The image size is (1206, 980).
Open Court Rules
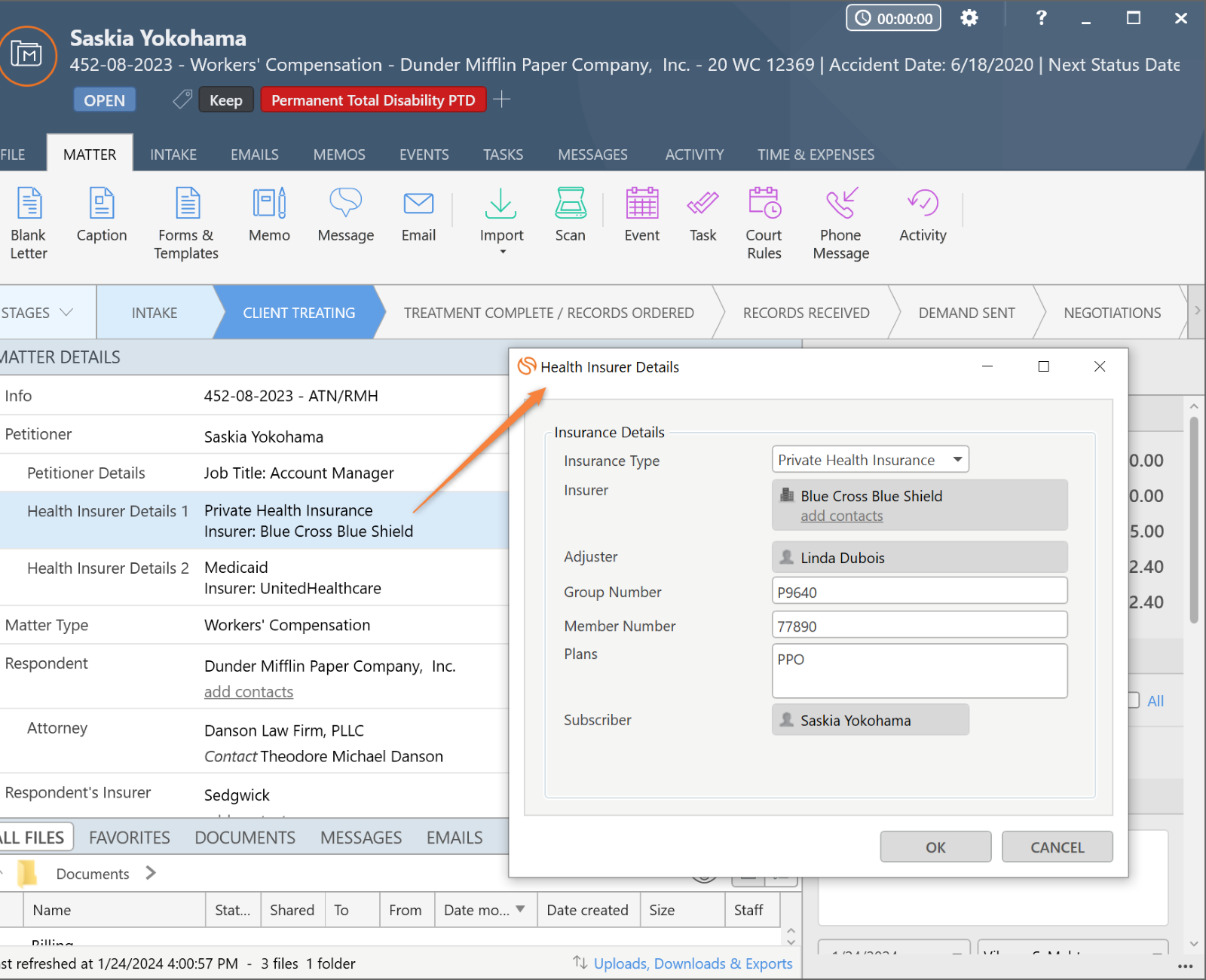pyautogui.click(x=764, y=223)
